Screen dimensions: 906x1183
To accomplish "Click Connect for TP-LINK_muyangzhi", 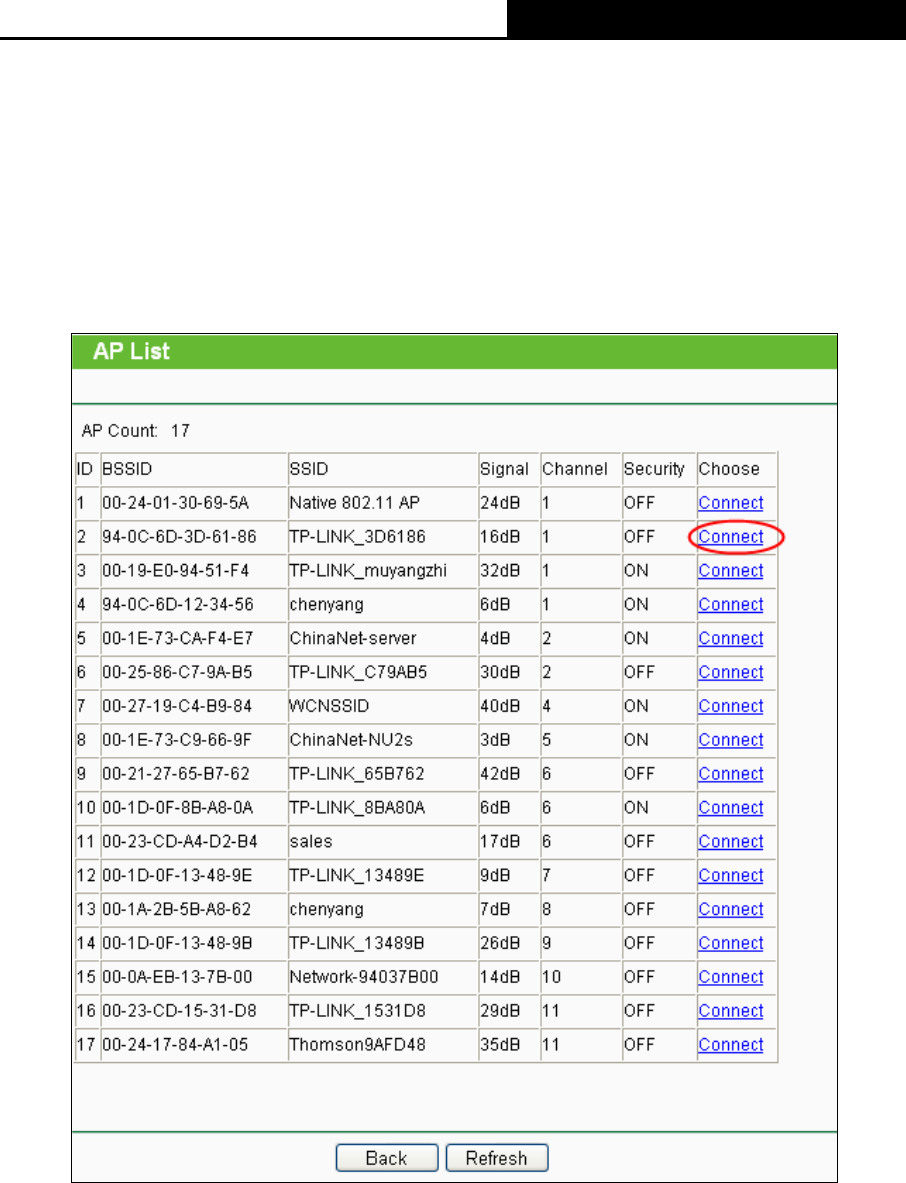I will [730, 570].
